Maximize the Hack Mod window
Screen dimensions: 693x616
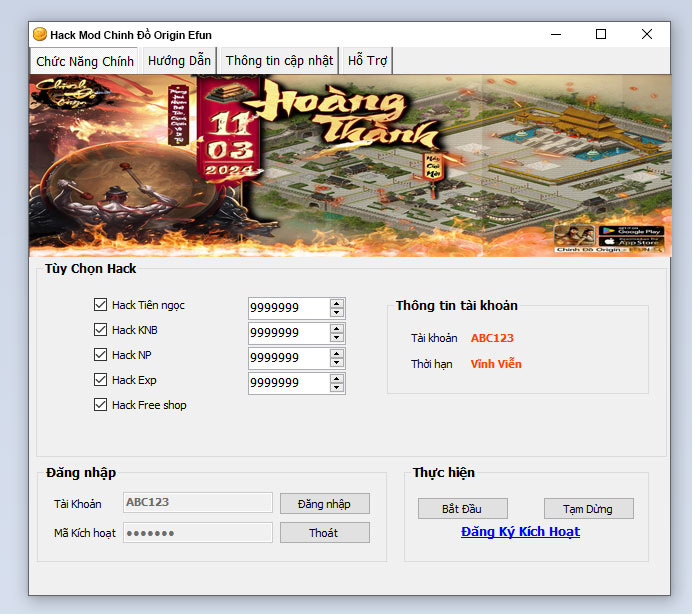[x=601, y=34]
